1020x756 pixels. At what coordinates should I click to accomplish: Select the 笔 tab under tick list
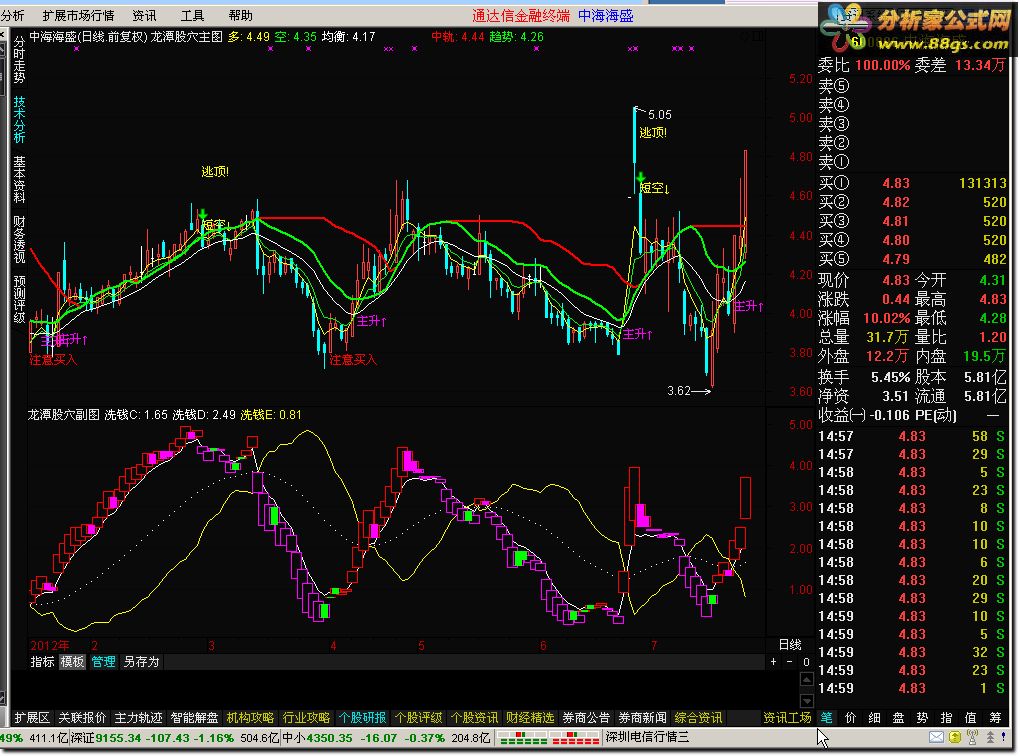[826, 718]
